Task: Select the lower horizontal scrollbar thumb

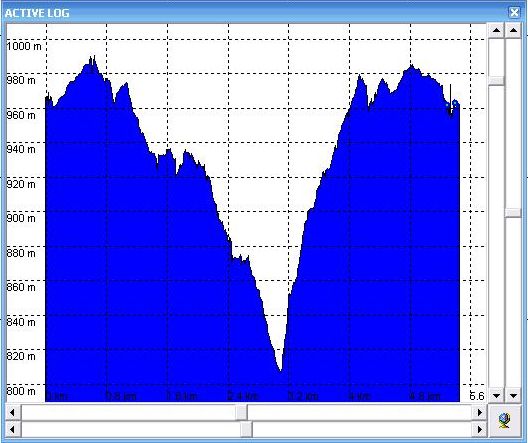Action: 246,430
